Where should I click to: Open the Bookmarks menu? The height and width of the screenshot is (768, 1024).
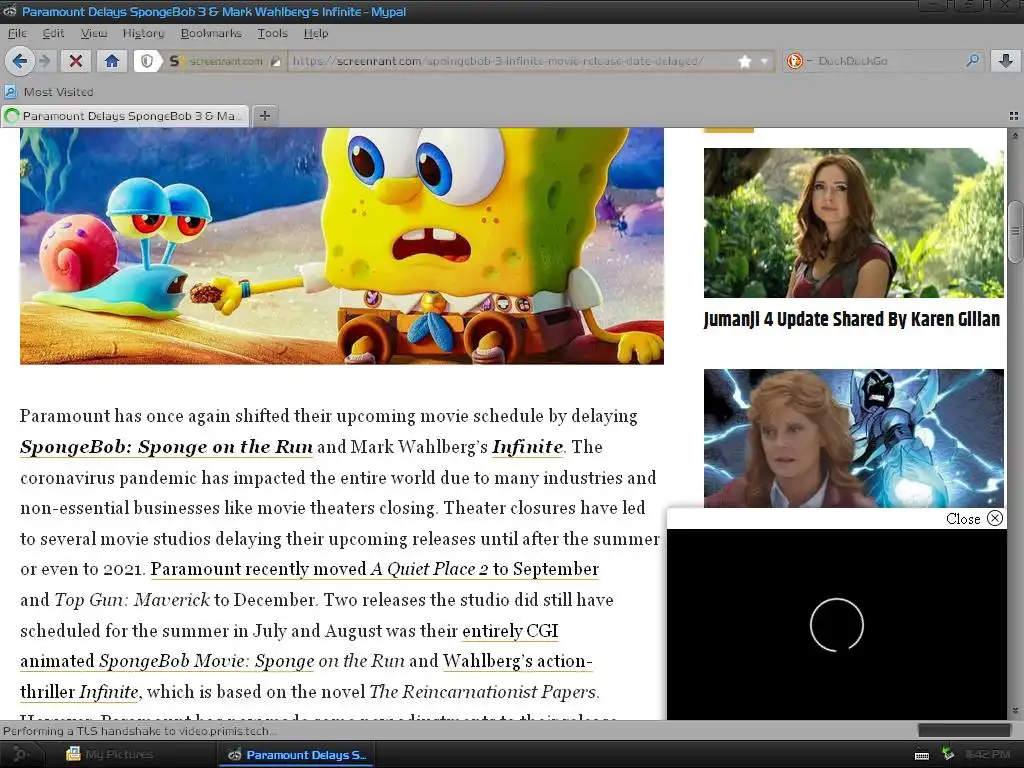pos(211,33)
